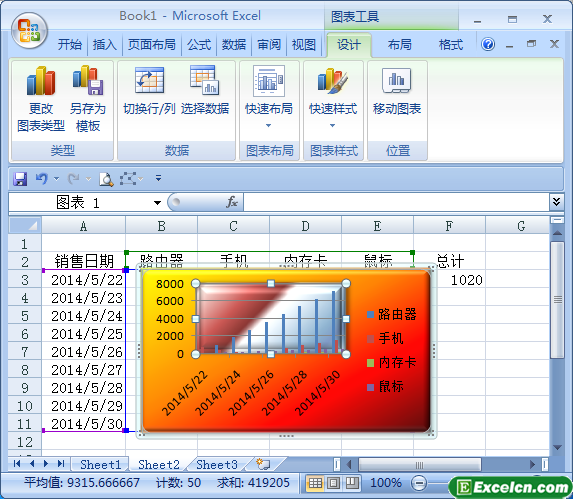
Task: Switch to Page Break Preview
Action: [x=352, y=483]
